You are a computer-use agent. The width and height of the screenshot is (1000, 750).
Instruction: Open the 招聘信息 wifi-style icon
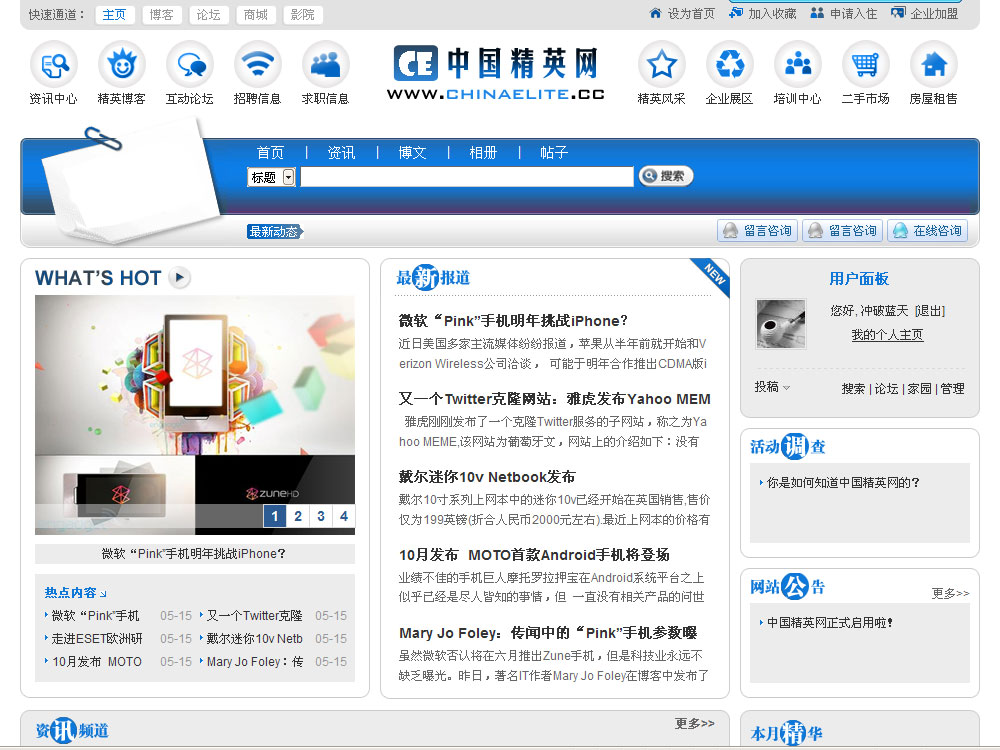(258, 64)
